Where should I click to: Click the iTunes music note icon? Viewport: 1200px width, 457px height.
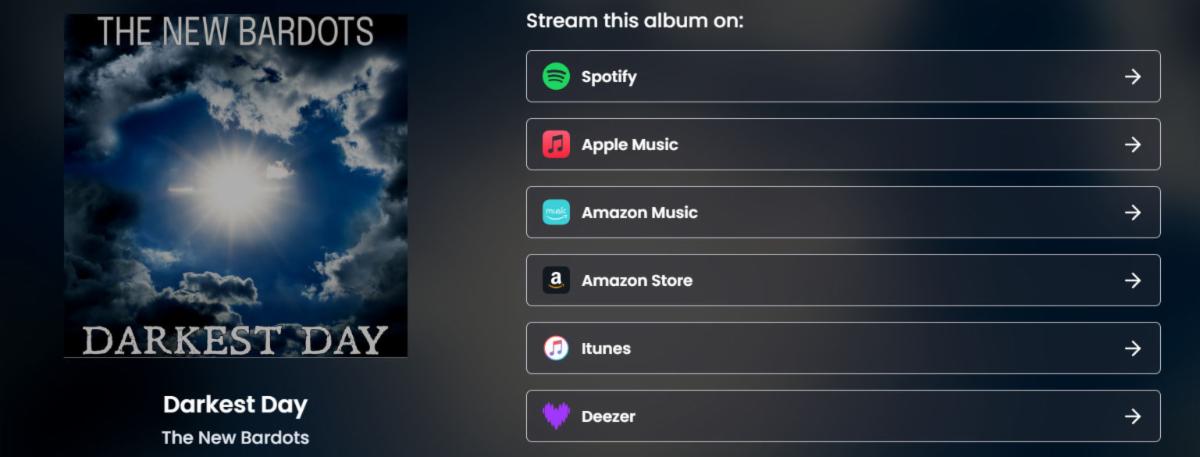pyautogui.click(x=556, y=348)
